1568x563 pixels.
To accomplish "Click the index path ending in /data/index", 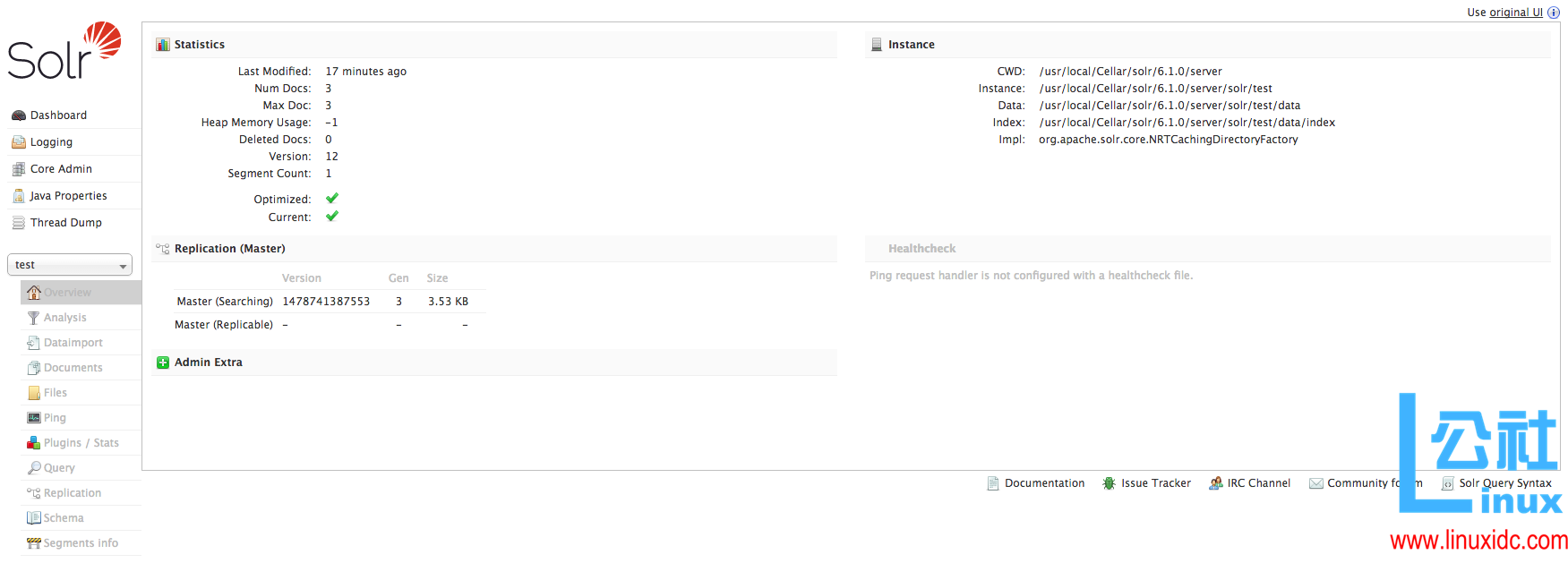I will click(x=1187, y=123).
